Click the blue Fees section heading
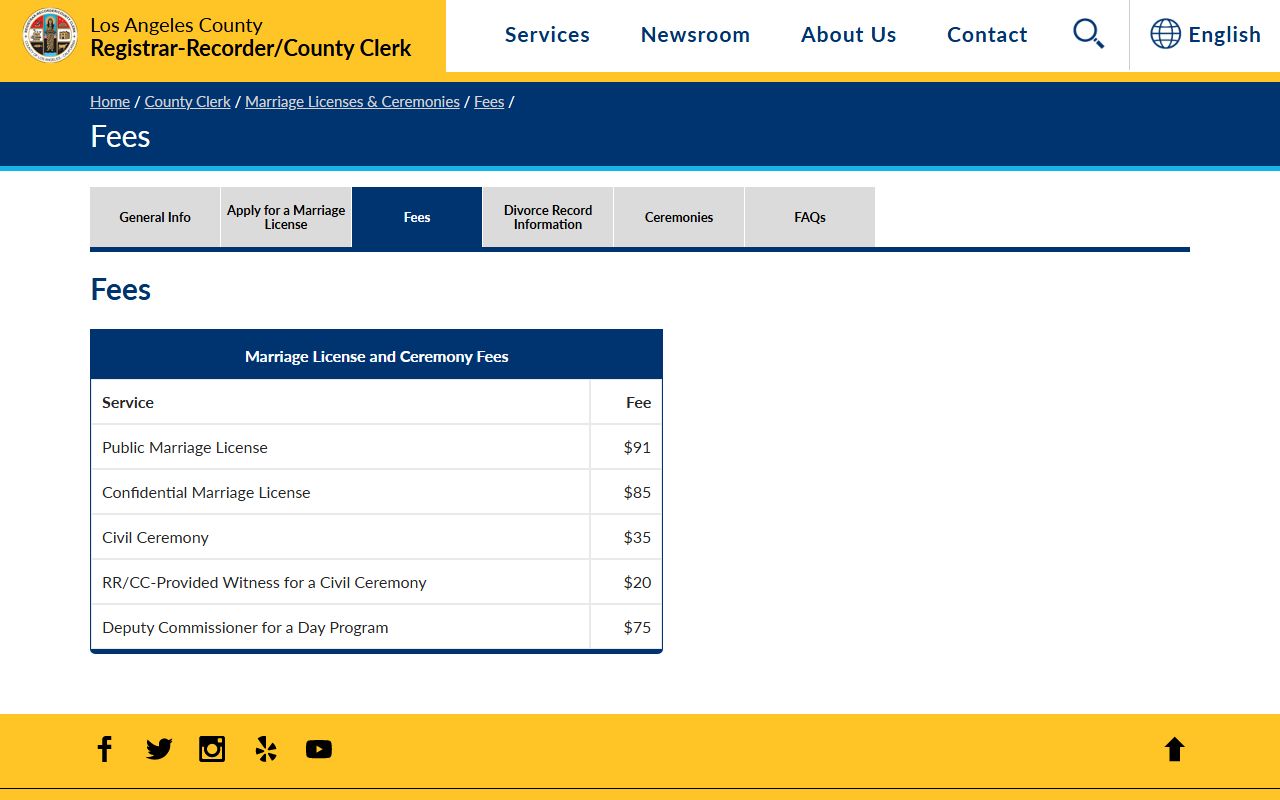This screenshot has width=1280, height=800. [121, 289]
